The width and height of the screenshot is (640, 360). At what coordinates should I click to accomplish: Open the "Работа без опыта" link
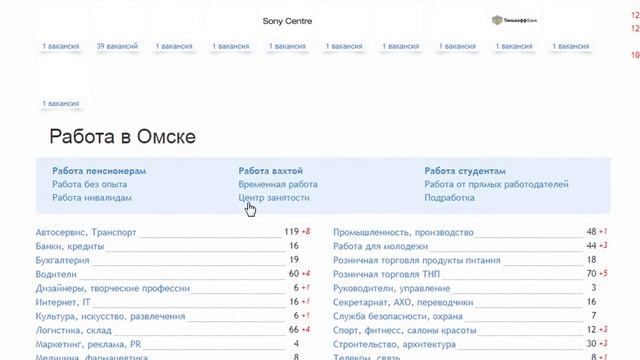[x=89, y=184]
